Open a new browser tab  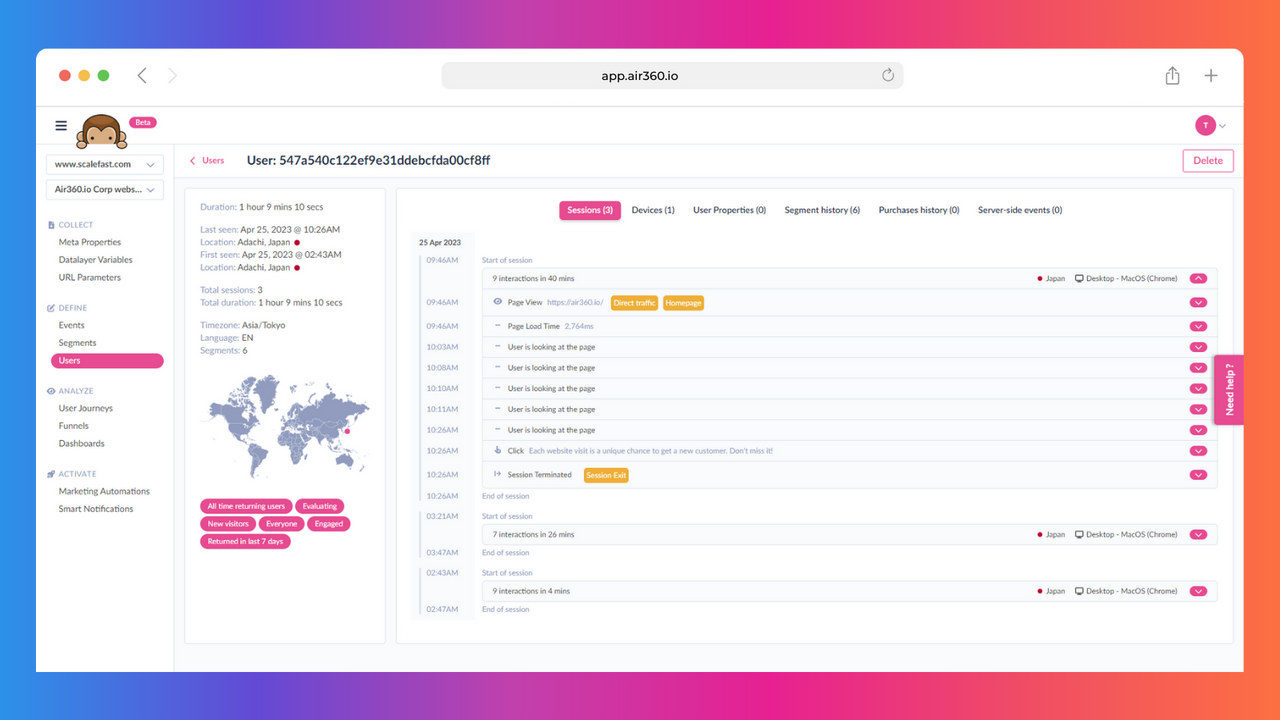click(x=1211, y=75)
